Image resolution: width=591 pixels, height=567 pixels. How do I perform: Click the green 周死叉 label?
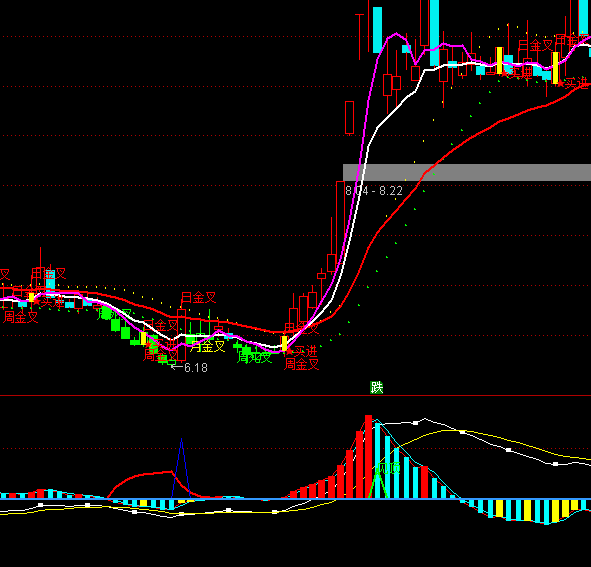[x=254, y=357]
